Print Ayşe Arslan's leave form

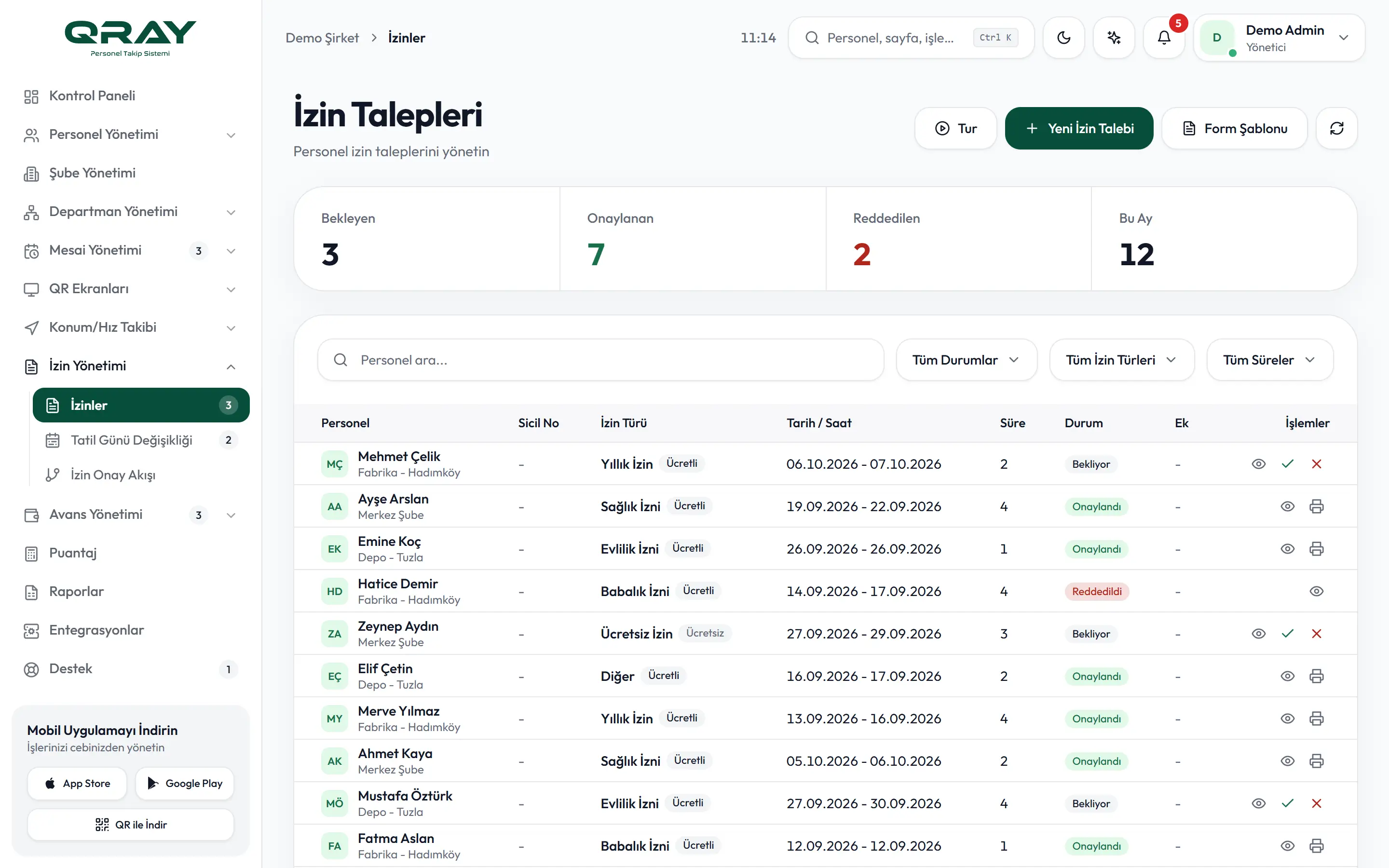[x=1317, y=506]
